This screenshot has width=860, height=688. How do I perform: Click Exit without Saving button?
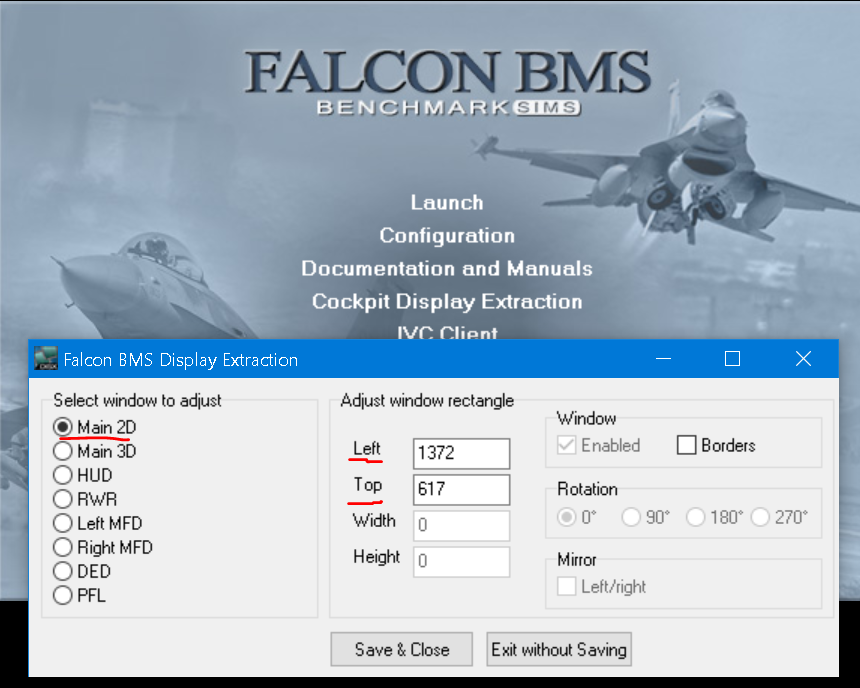[559, 649]
